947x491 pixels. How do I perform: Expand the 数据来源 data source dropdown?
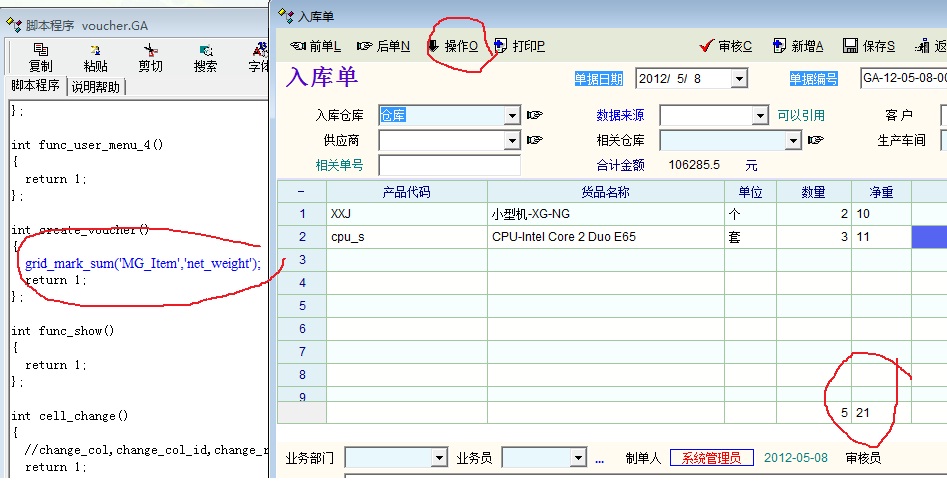tap(759, 116)
